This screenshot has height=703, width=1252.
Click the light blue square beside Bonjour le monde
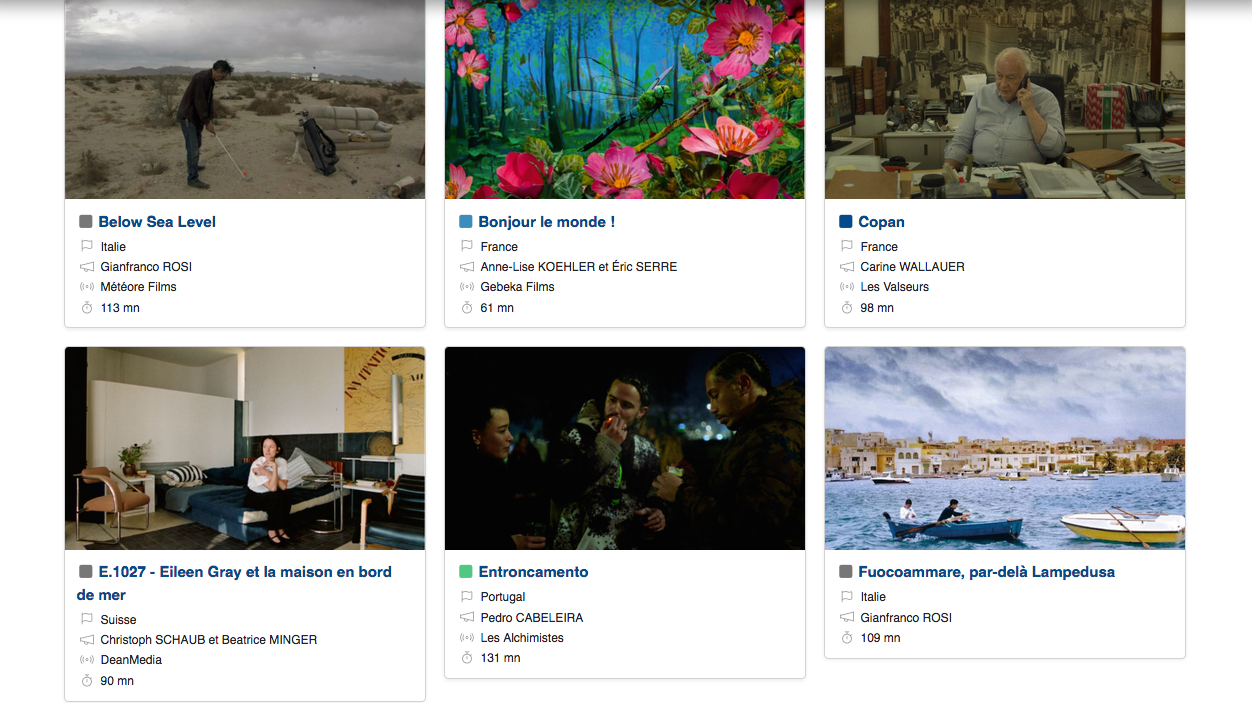click(466, 222)
